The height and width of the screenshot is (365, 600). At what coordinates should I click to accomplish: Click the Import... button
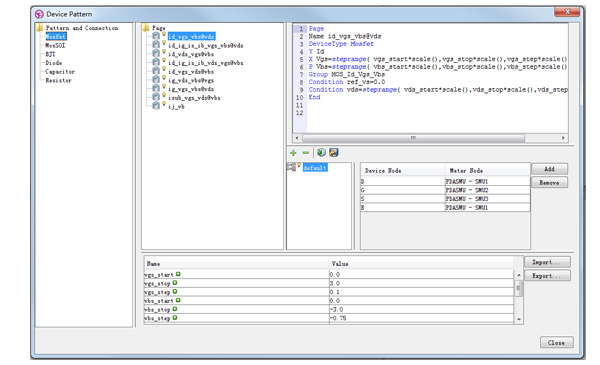click(547, 262)
